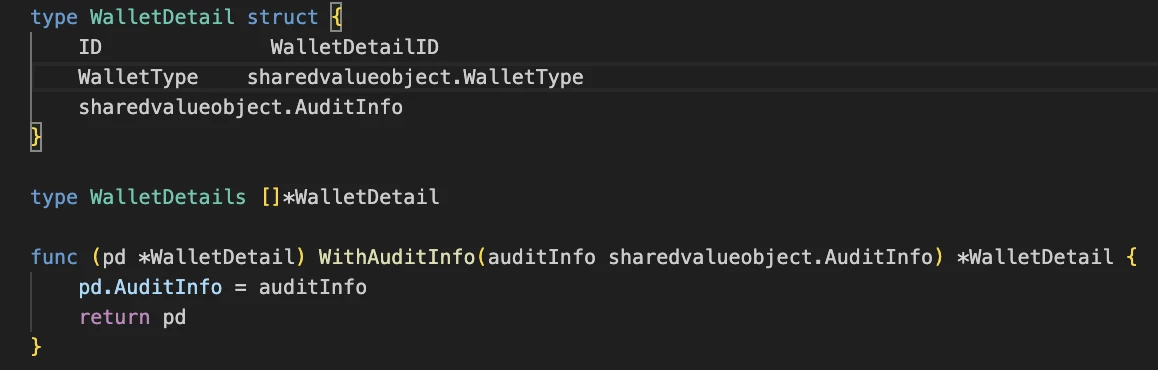Click the WithAuditInfo method name

click(x=397, y=257)
